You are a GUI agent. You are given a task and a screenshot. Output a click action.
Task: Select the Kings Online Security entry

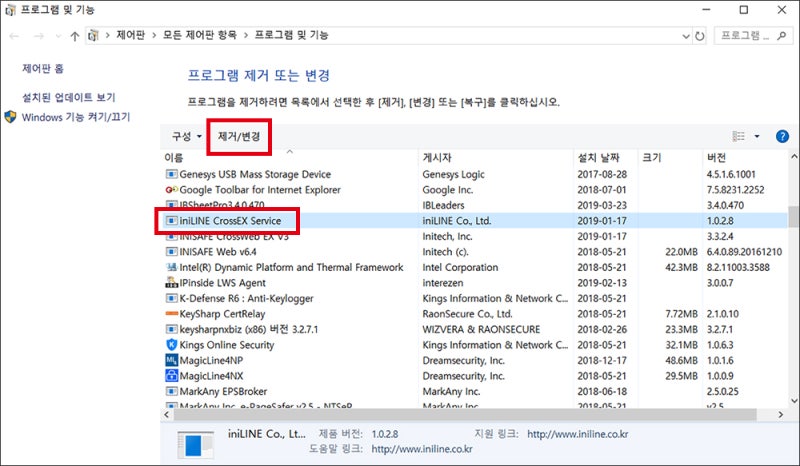click(474, 345)
